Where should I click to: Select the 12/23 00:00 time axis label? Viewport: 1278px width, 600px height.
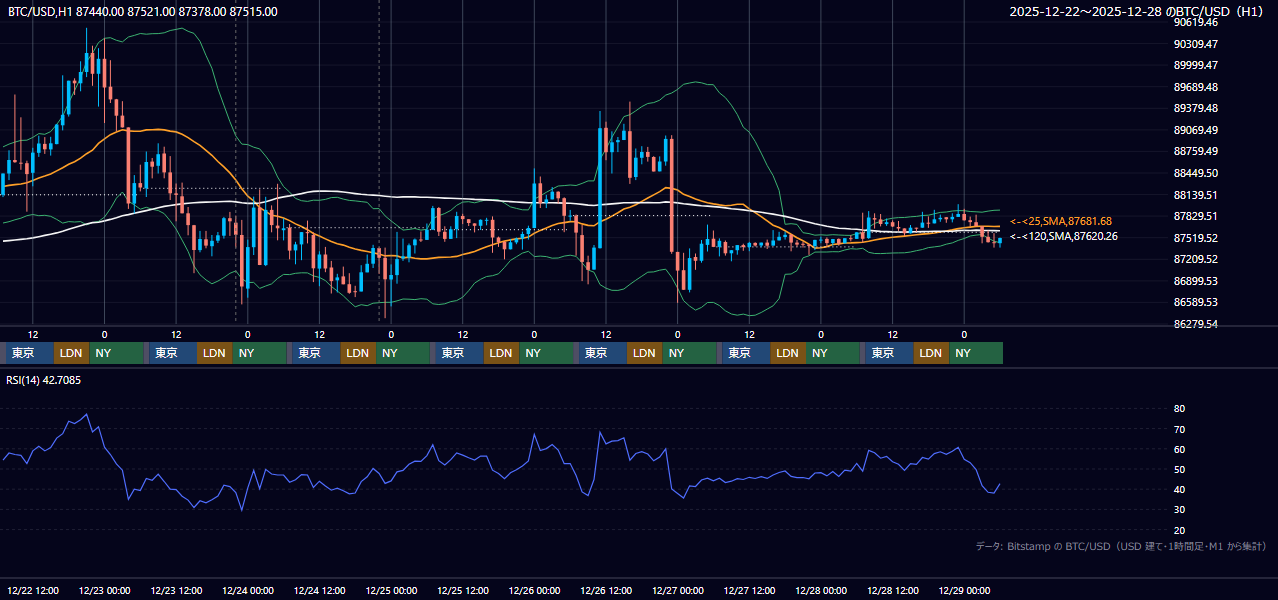[x=105, y=591]
